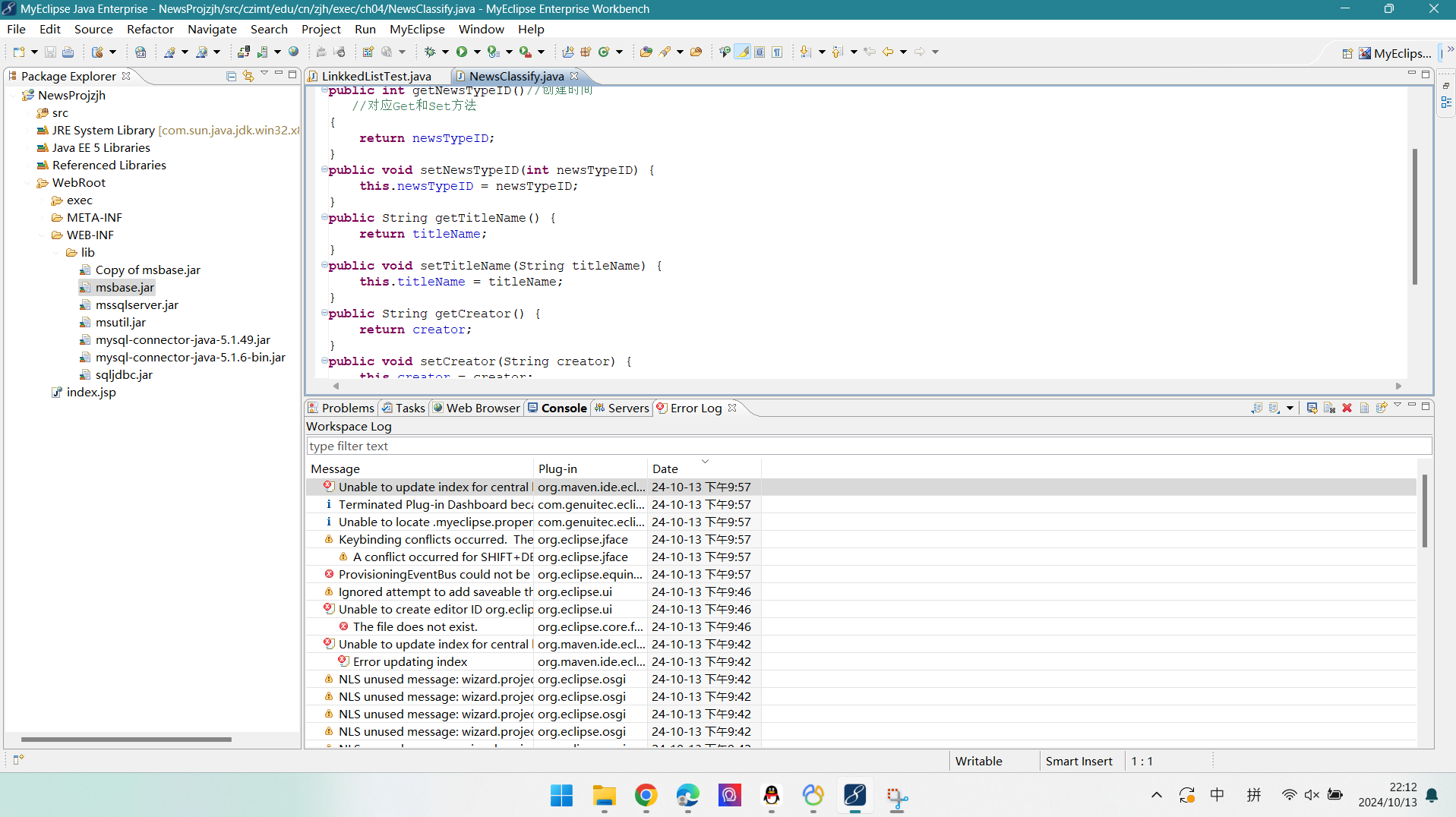This screenshot has width=1456, height=817.
Task: Switch to the LinkkedListTest.java tab
Action: click(376, 76)
